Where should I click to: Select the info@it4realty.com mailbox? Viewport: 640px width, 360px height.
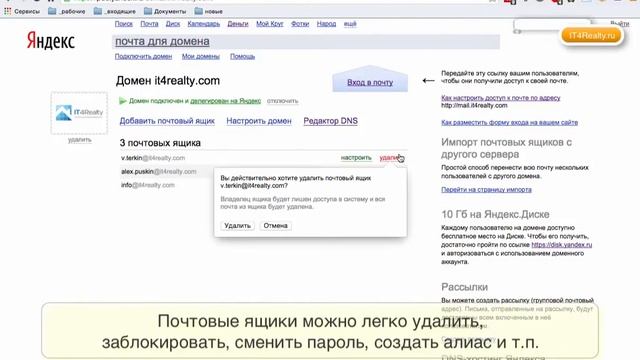tap(148, 185)
